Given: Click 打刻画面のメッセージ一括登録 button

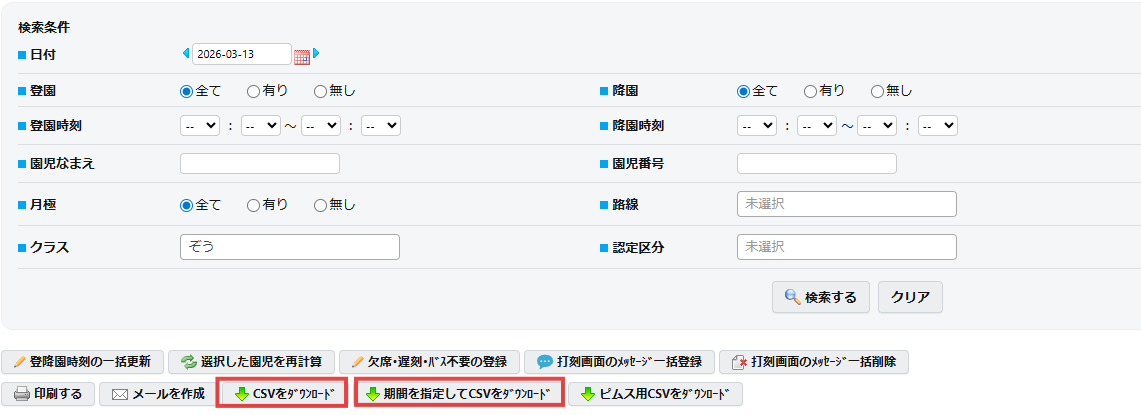Looking at the screenshot, I should [x=619, y=362].
